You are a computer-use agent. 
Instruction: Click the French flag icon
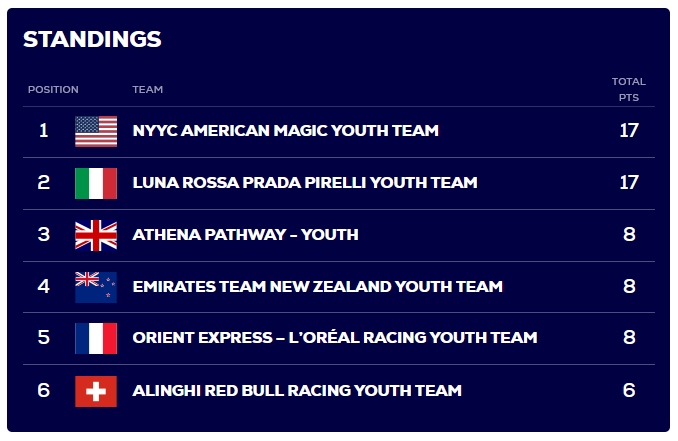pos(96,338)
